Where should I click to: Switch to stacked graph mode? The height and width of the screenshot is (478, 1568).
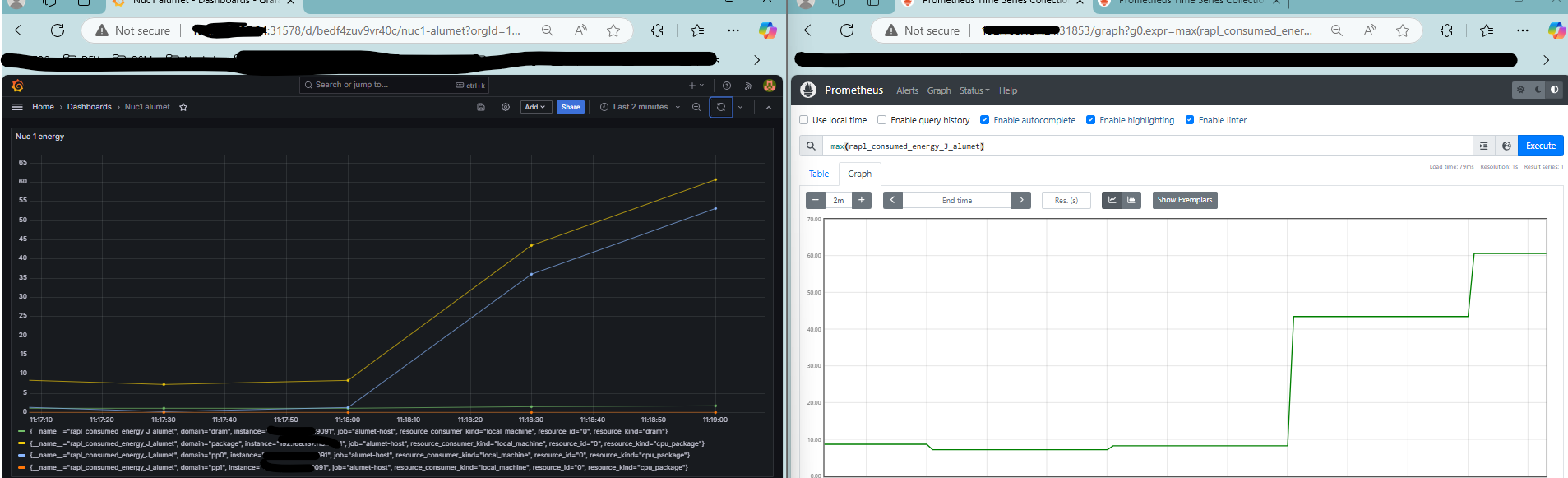tap(1131, 200)
